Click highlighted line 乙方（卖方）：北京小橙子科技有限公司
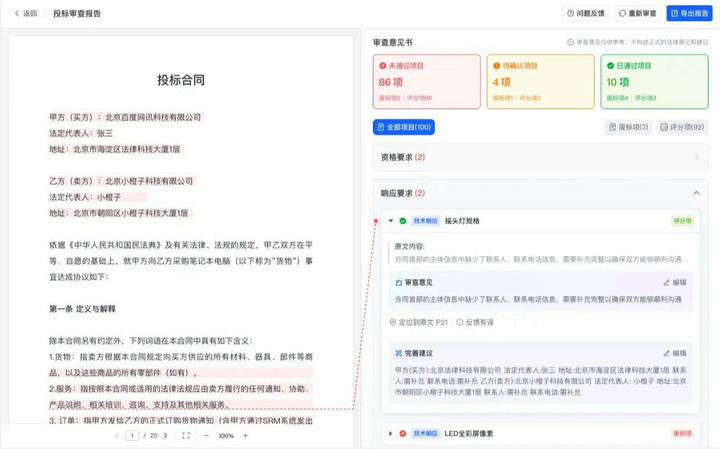This screenshot has height=449, width=720. [121, 181]
